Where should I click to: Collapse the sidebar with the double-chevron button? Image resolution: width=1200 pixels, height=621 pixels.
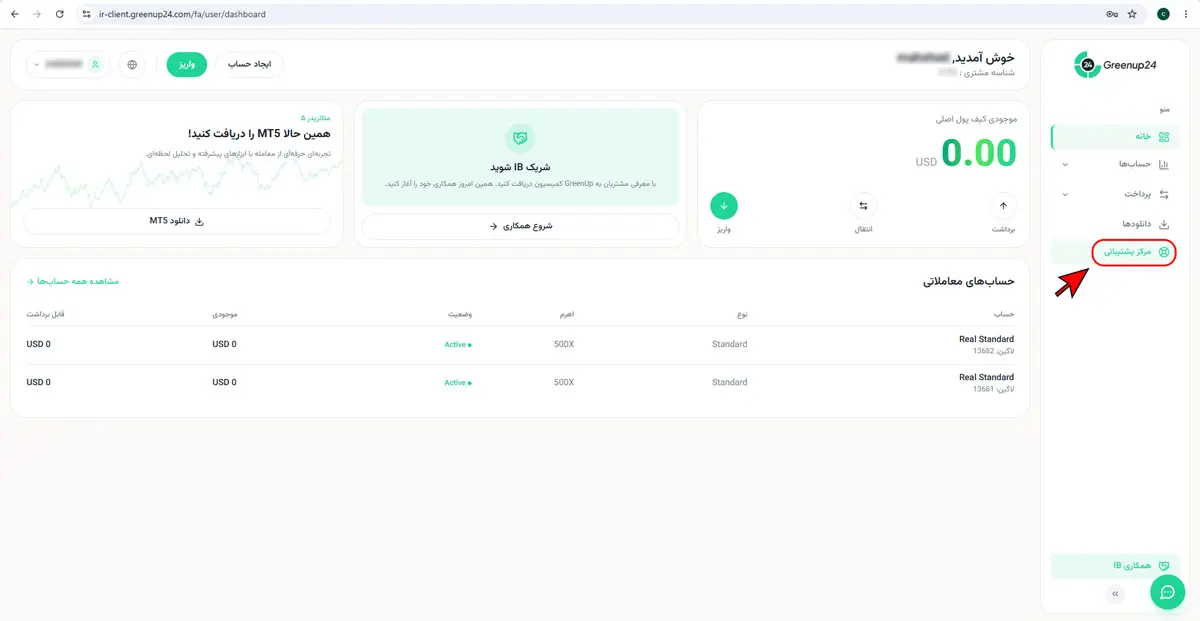(x=1116, y=594)
